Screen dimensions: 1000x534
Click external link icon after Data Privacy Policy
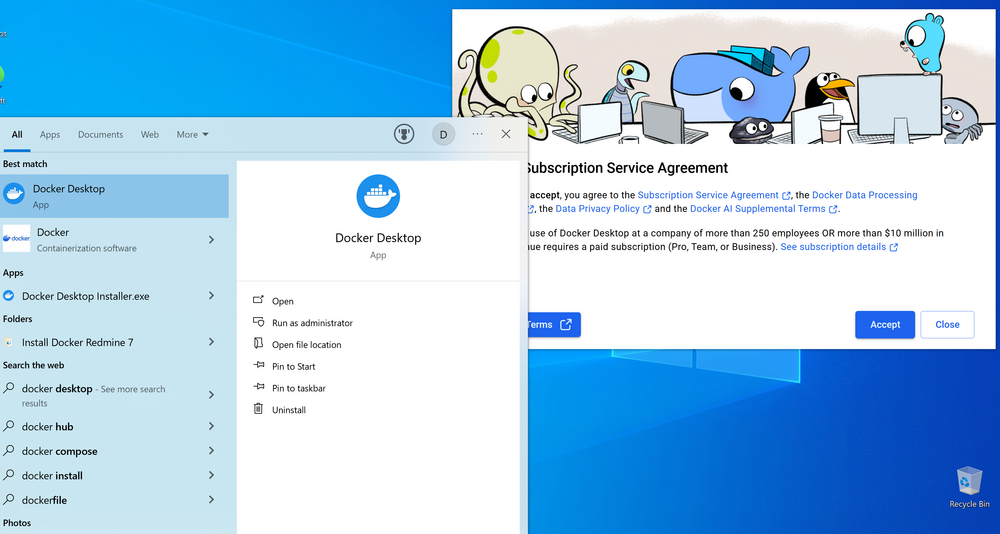pos(647,209)
